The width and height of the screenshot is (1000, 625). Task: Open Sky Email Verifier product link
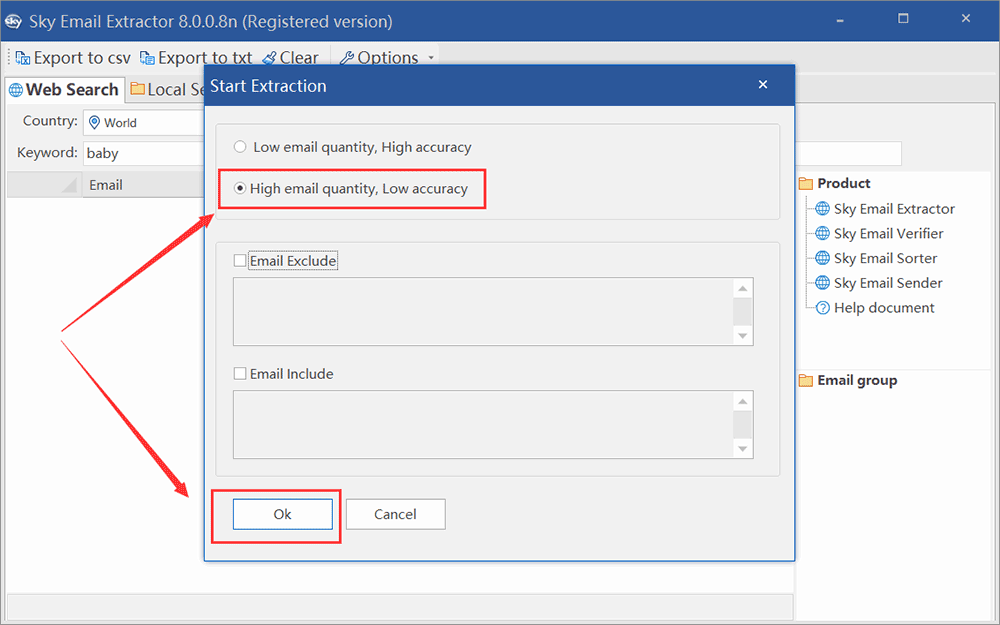888,233
